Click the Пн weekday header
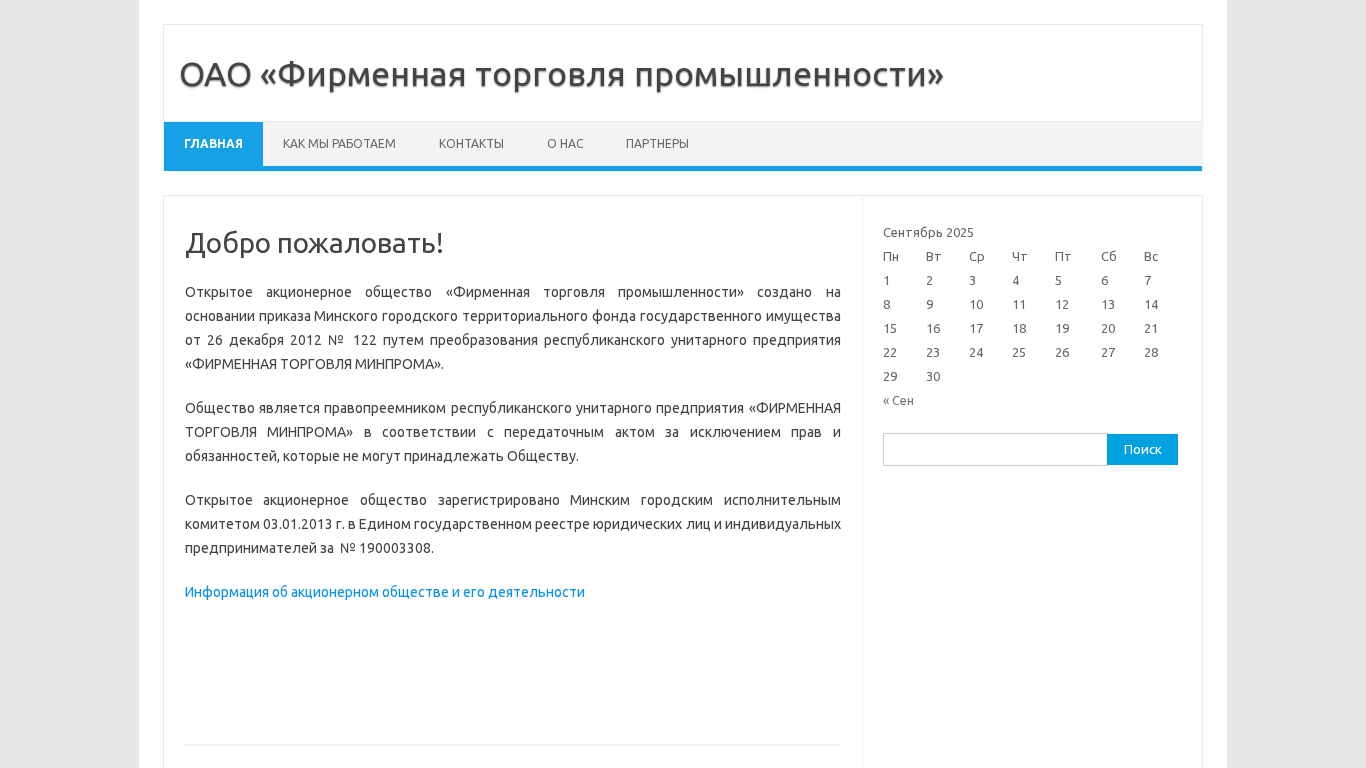This screenshot has width=1366, height=768. tap(891, 257)
